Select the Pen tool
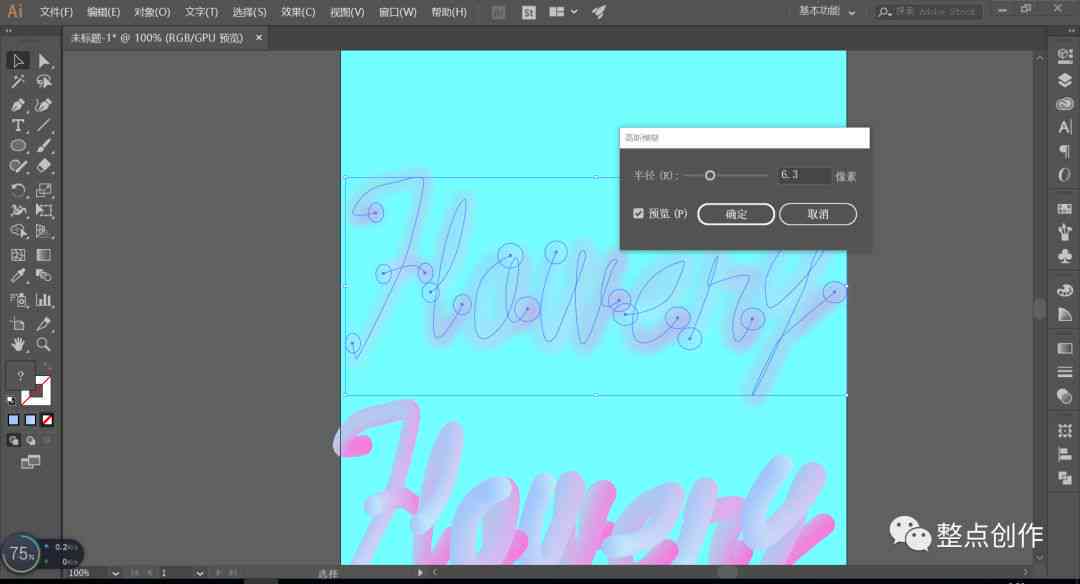Screen dimensions: 1080x584 coord(18,105)
